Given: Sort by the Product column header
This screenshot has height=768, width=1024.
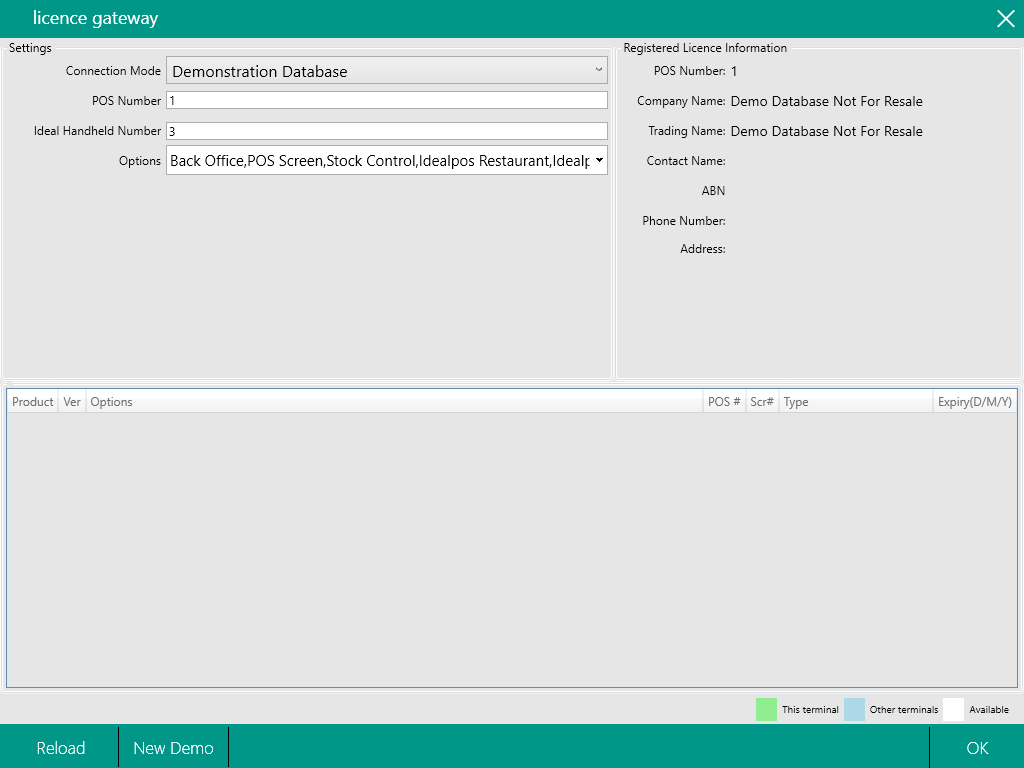Looking at the screenshot, I should pyautogui.click(x=33, y=402).
